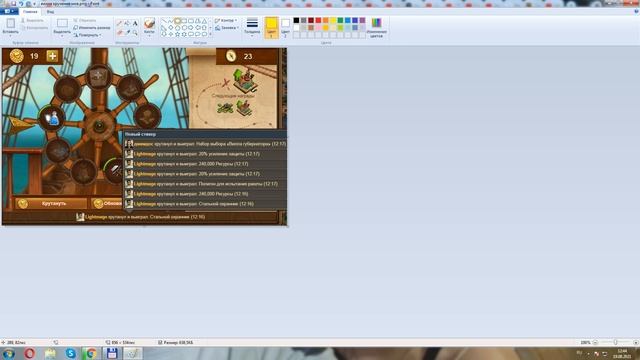Open Skype from the taskbar
Viewport: 640px width, 360px height.
click(71, 353)
